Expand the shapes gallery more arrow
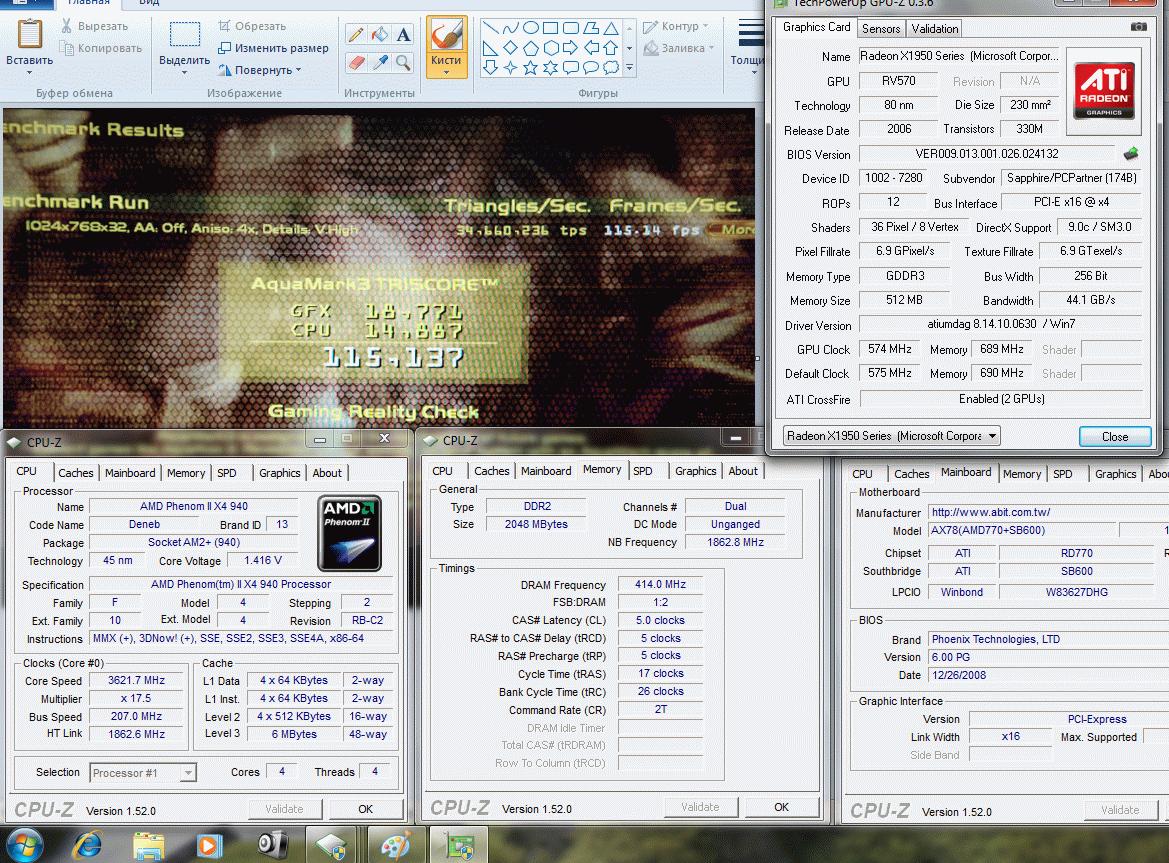Viewport: 1169px width, 863px height. point(630,68)
